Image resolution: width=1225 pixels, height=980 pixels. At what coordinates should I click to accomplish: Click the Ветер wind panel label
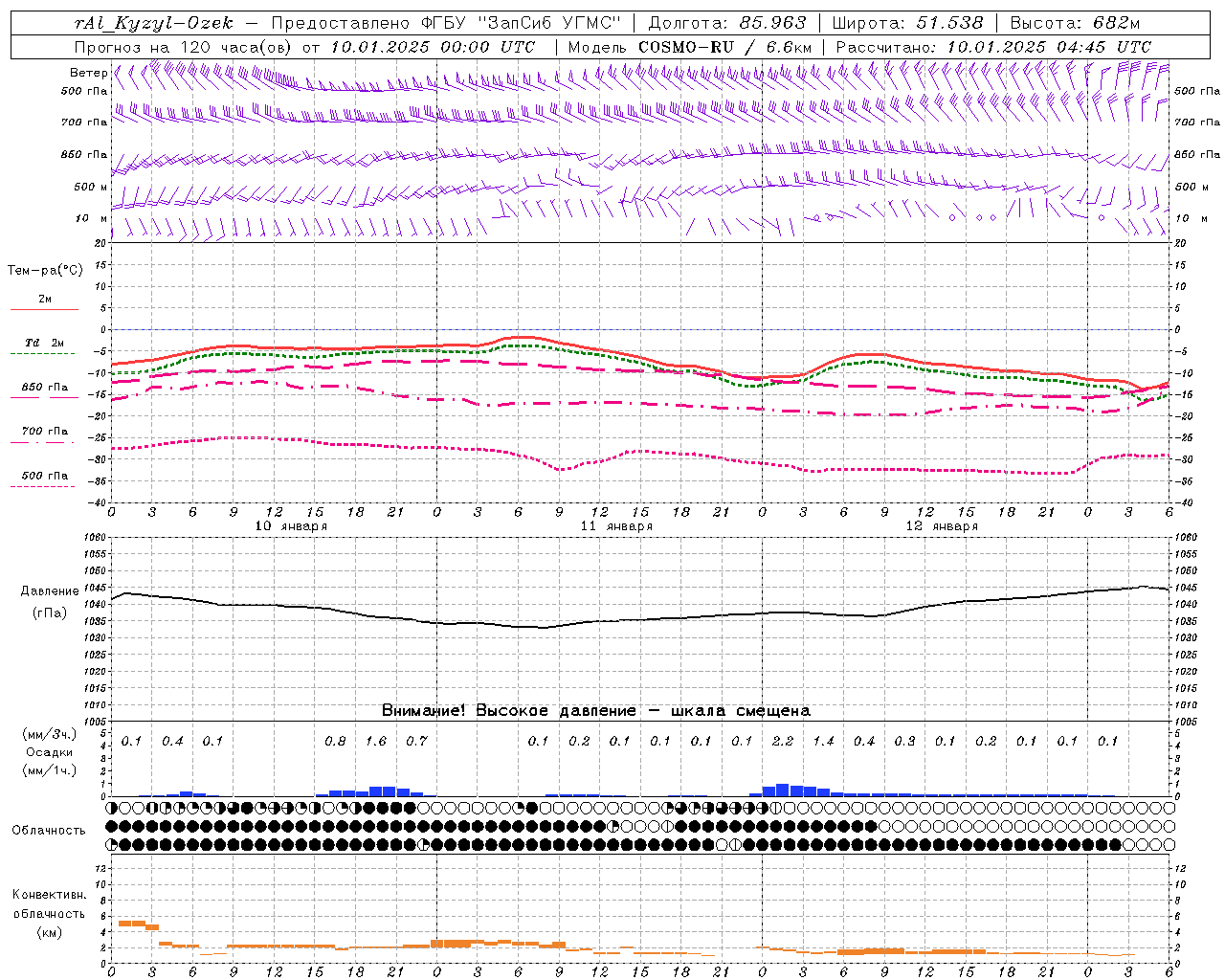(88, 73)
